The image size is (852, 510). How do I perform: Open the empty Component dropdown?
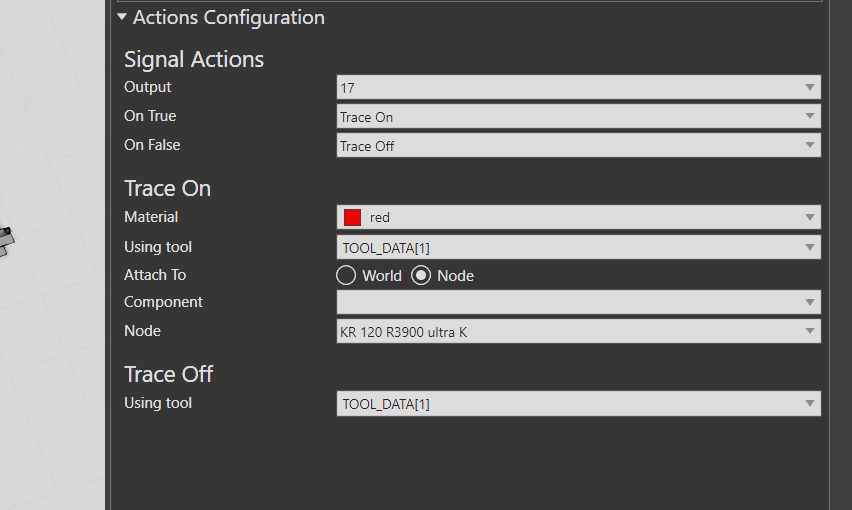570,302
